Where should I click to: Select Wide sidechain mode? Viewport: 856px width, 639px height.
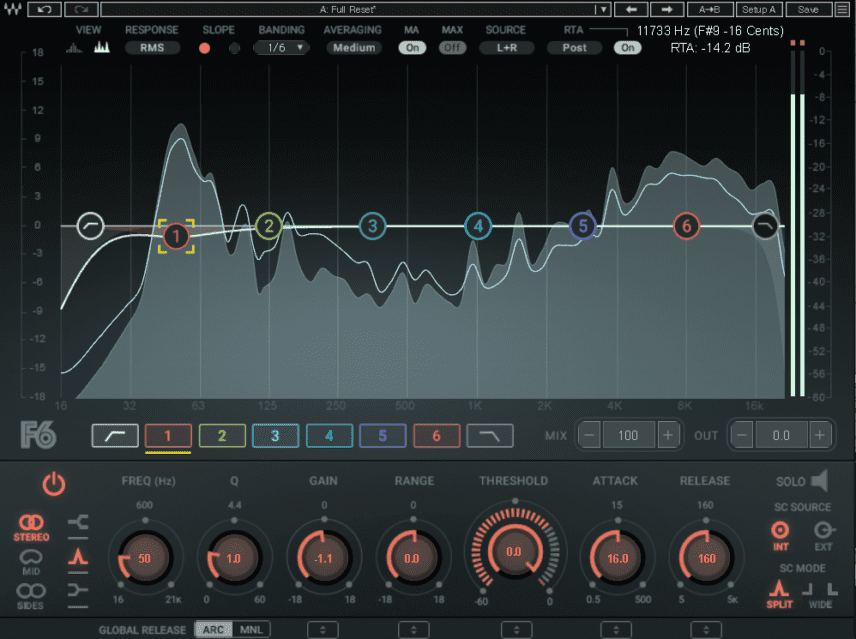tap(821, 594)
